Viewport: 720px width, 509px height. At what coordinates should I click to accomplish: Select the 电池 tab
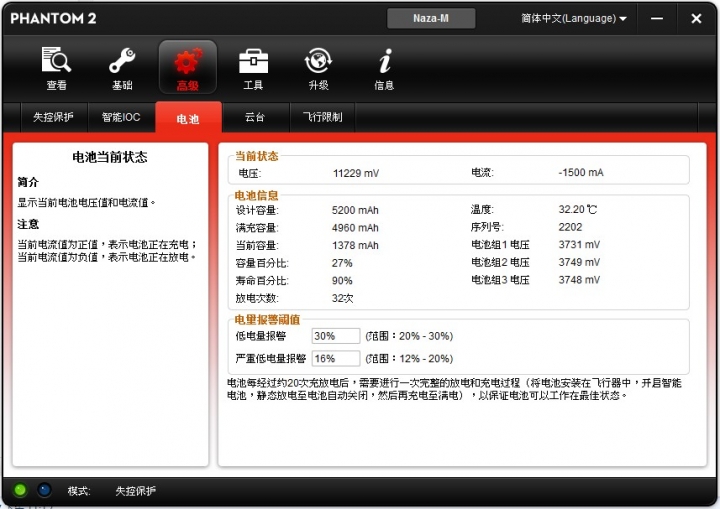[188, 118]
